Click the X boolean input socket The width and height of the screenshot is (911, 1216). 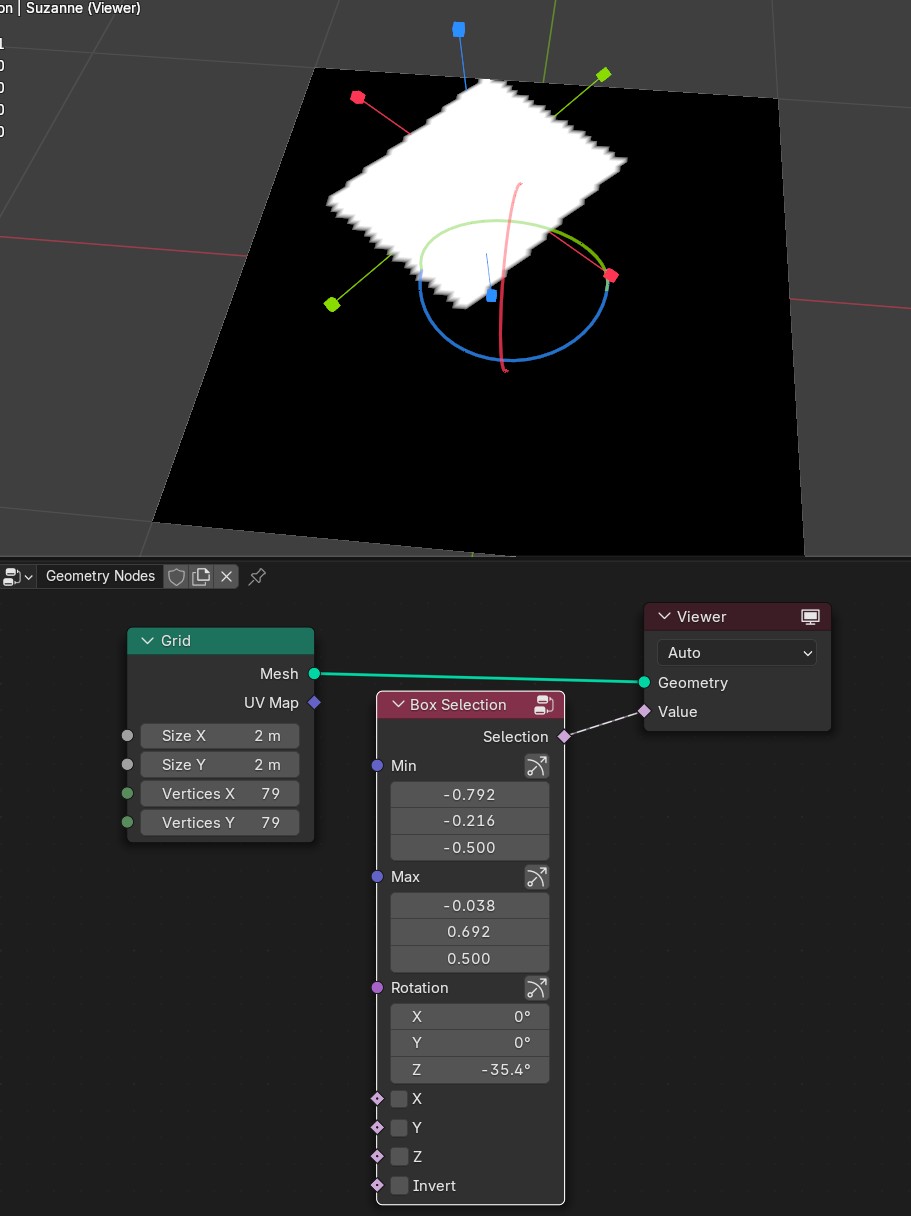(377, 1099)
